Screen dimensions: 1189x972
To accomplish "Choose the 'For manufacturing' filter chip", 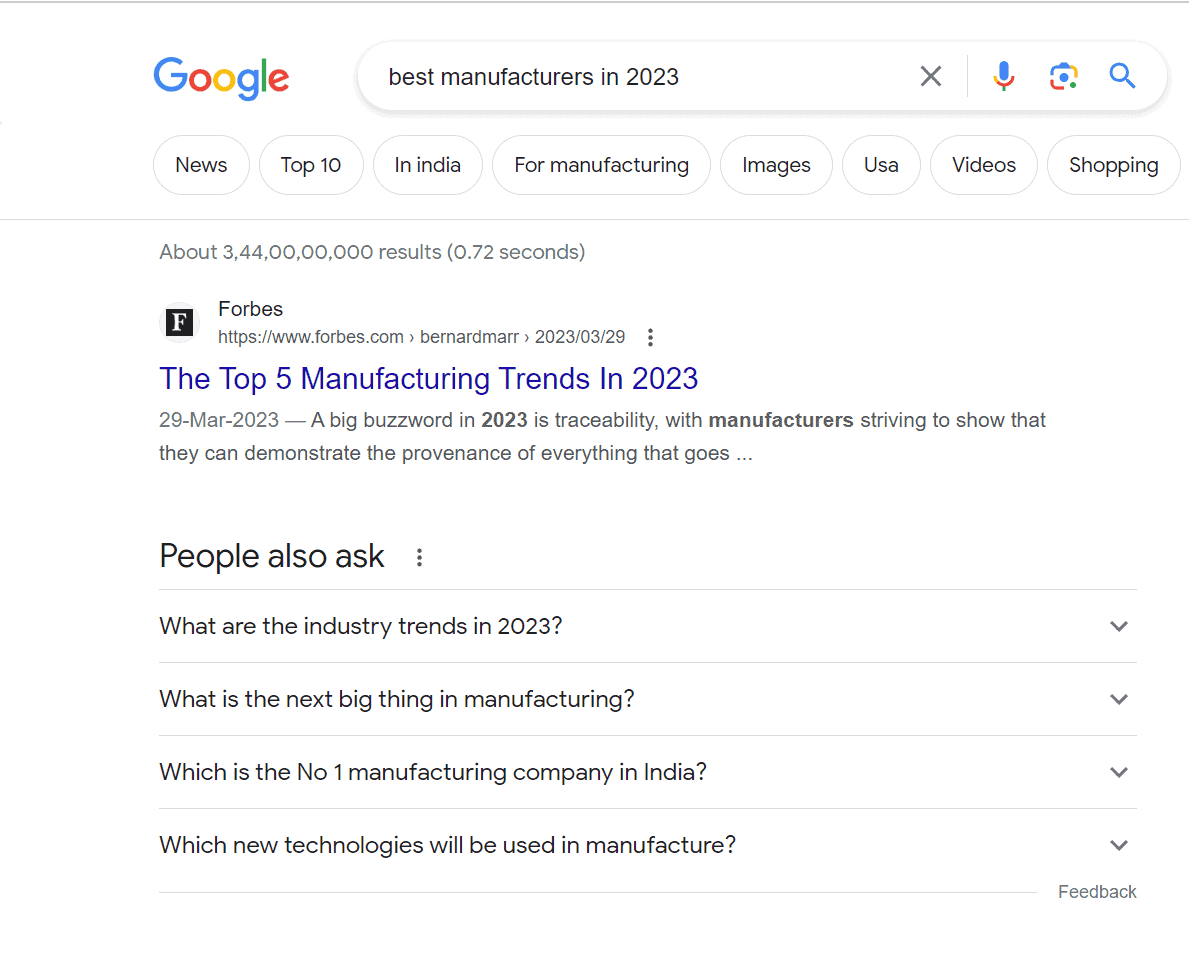I will point(601,165).
